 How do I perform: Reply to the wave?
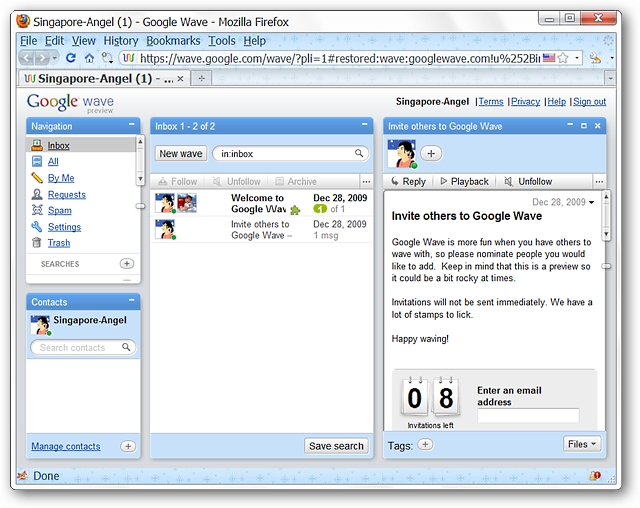pos(408,182)
